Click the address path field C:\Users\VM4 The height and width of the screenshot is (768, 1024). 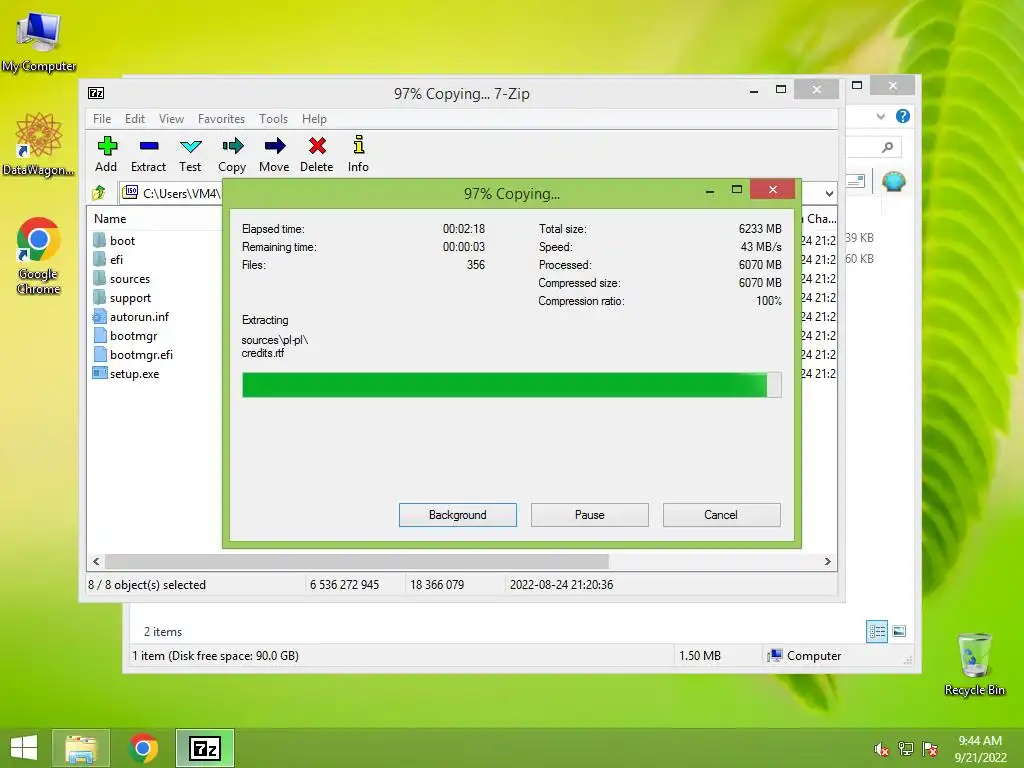pos(173,193)
